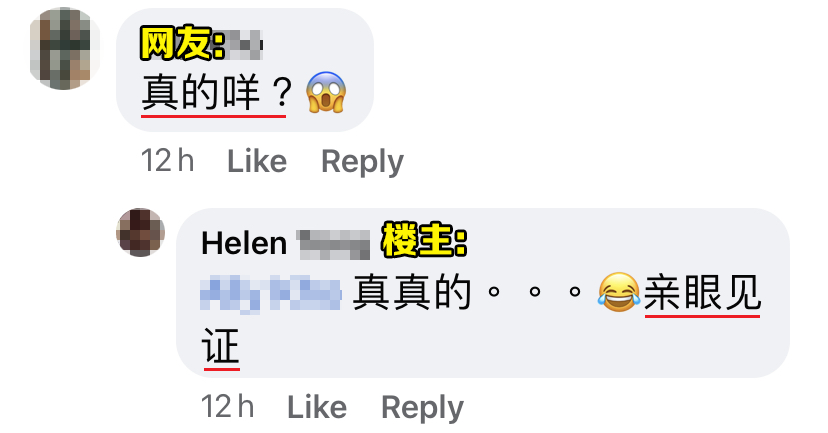Open Helen's round profile picture
This screenshot has width=828, height=433.
coord(140,232)
